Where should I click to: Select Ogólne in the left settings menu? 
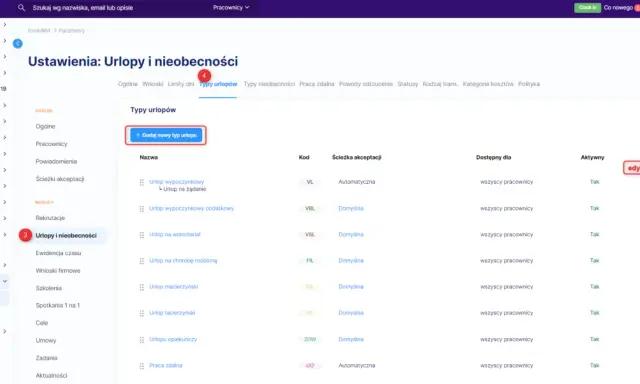coord(45,127)
